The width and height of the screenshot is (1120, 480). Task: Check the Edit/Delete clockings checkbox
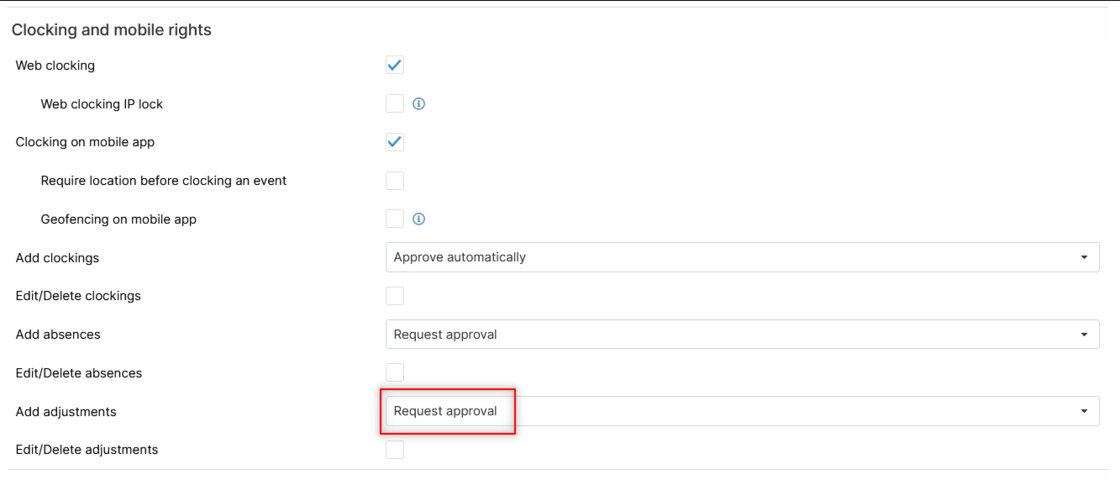(x=395, y=296)
